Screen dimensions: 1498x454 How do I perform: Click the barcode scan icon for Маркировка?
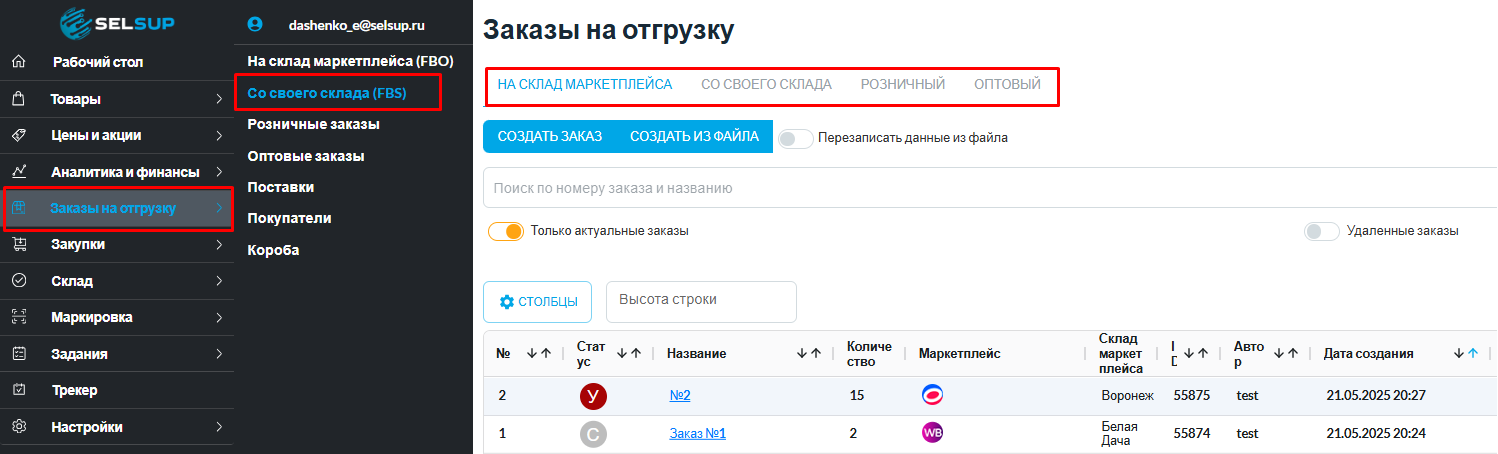pos(18,317)
